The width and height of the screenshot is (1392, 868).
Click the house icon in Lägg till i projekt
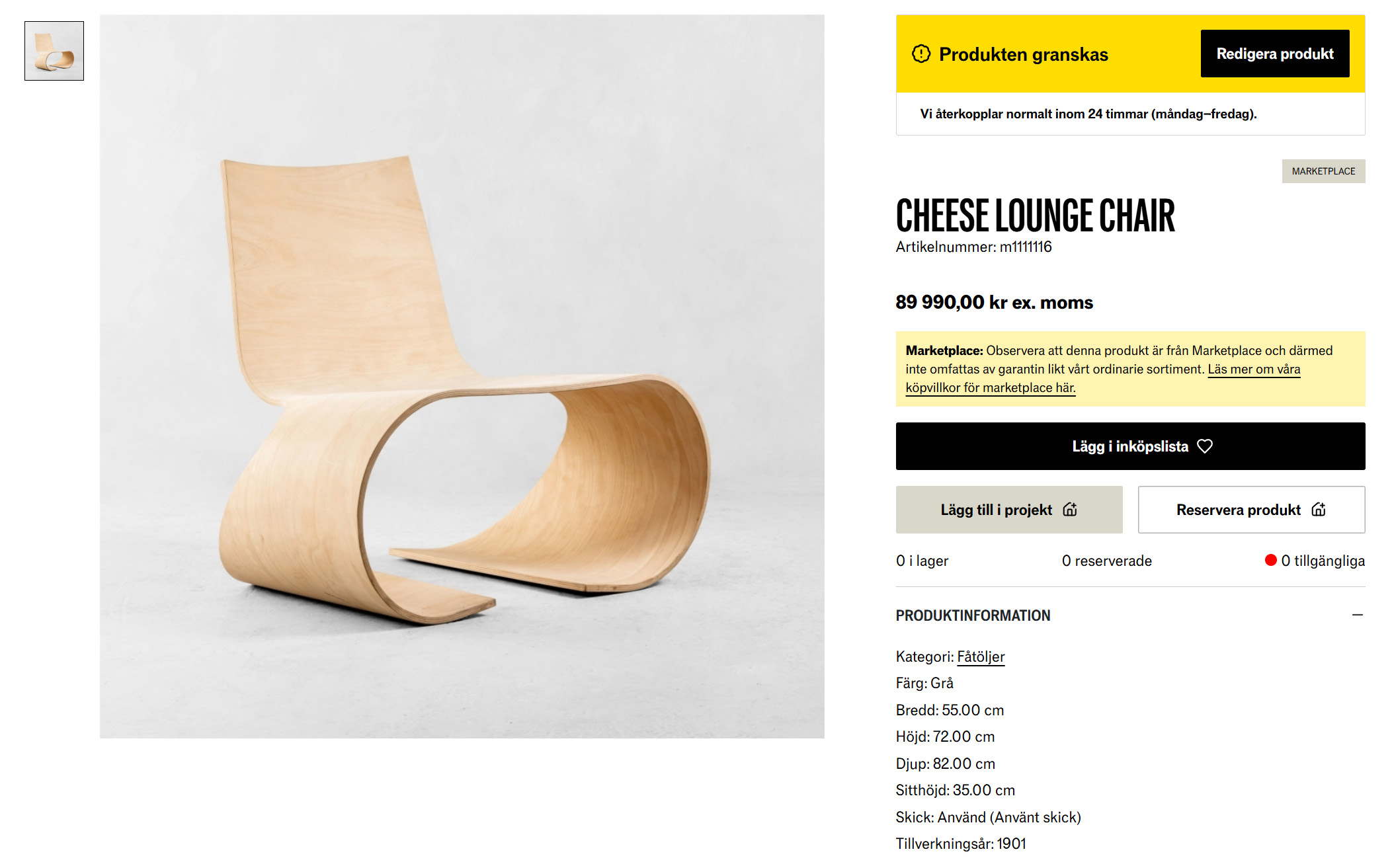1070,510
